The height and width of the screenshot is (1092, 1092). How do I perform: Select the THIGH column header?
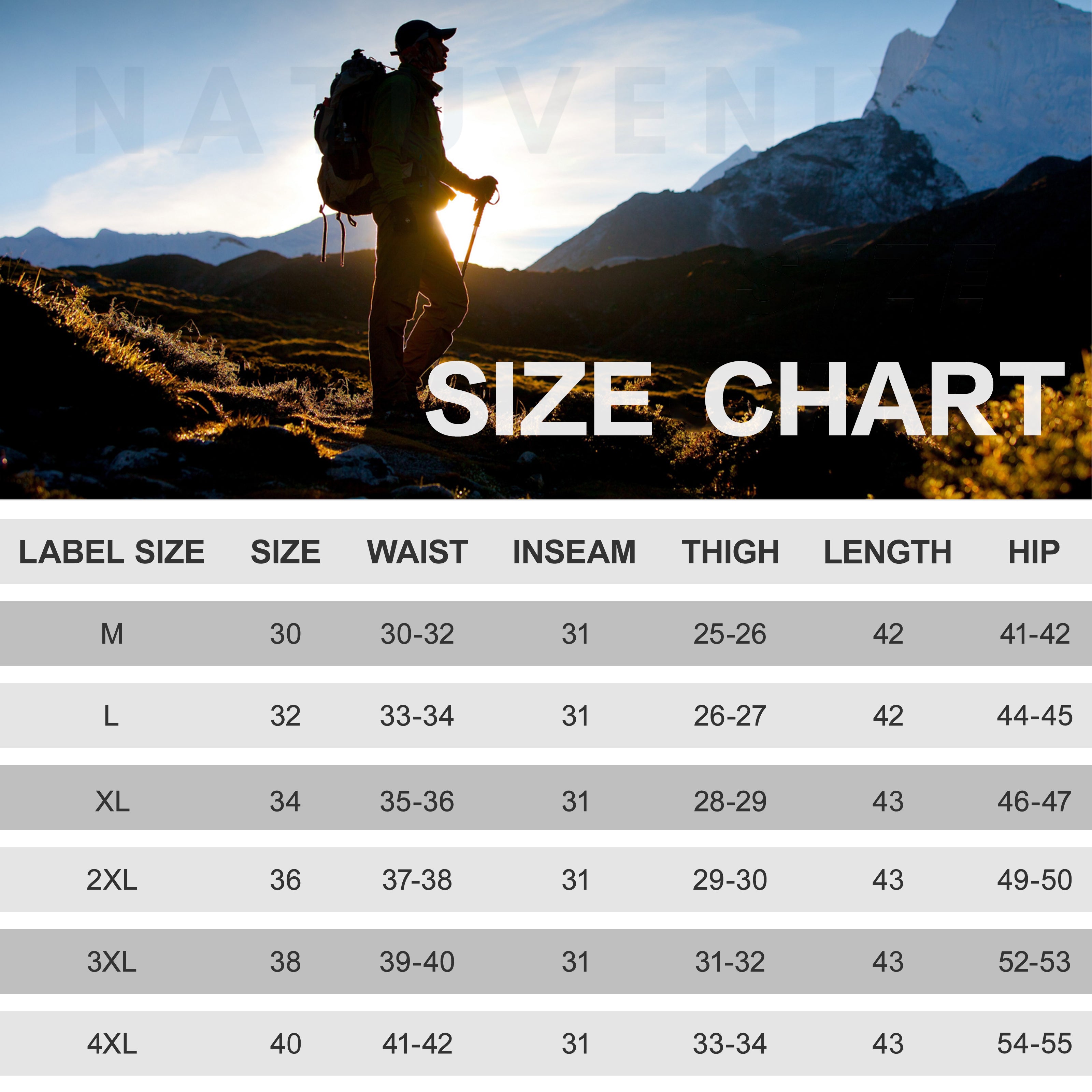click(x=730, y=552)
